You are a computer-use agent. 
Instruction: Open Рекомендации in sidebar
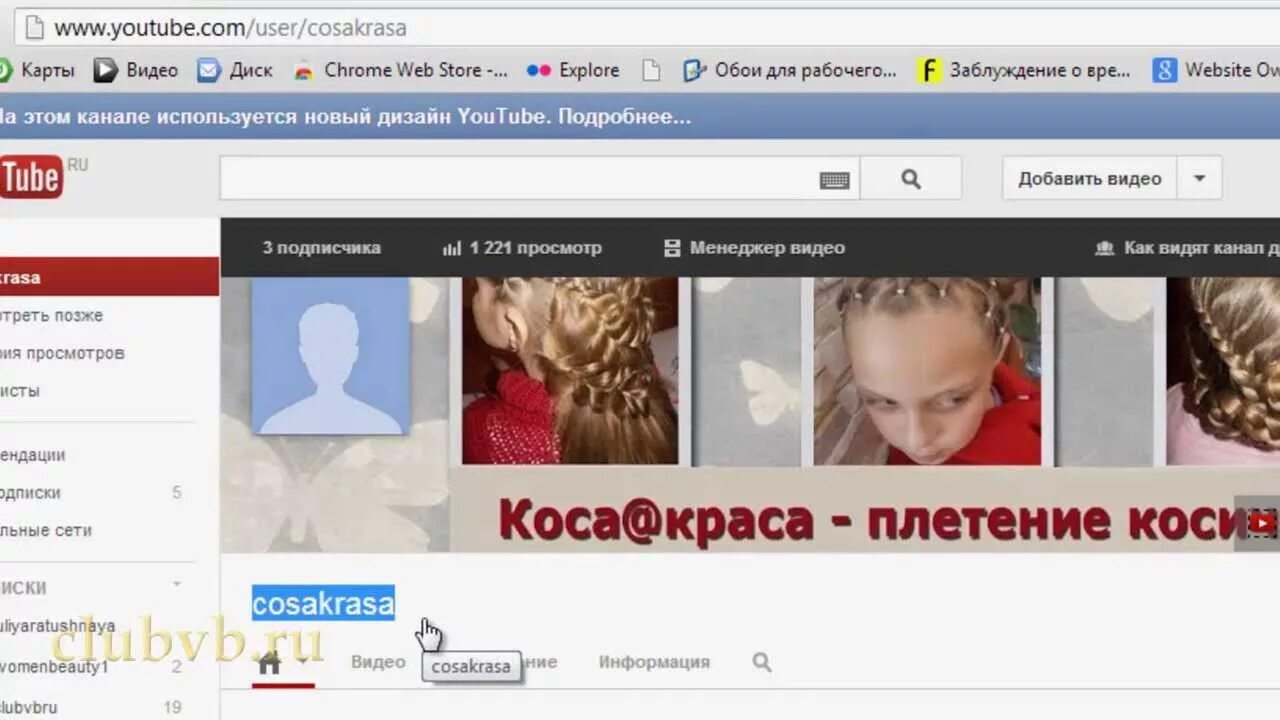pyautogui.click(x=32, y=455)
